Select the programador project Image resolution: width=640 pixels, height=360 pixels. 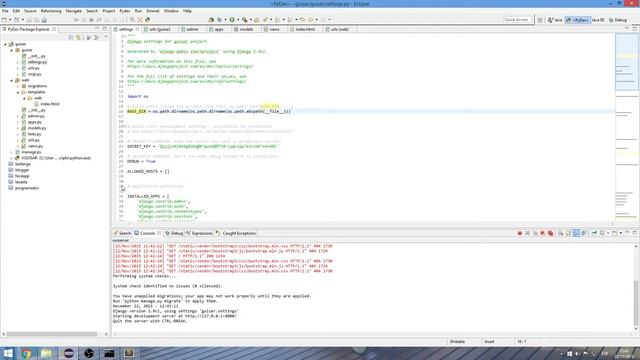(x=27, y=188)
